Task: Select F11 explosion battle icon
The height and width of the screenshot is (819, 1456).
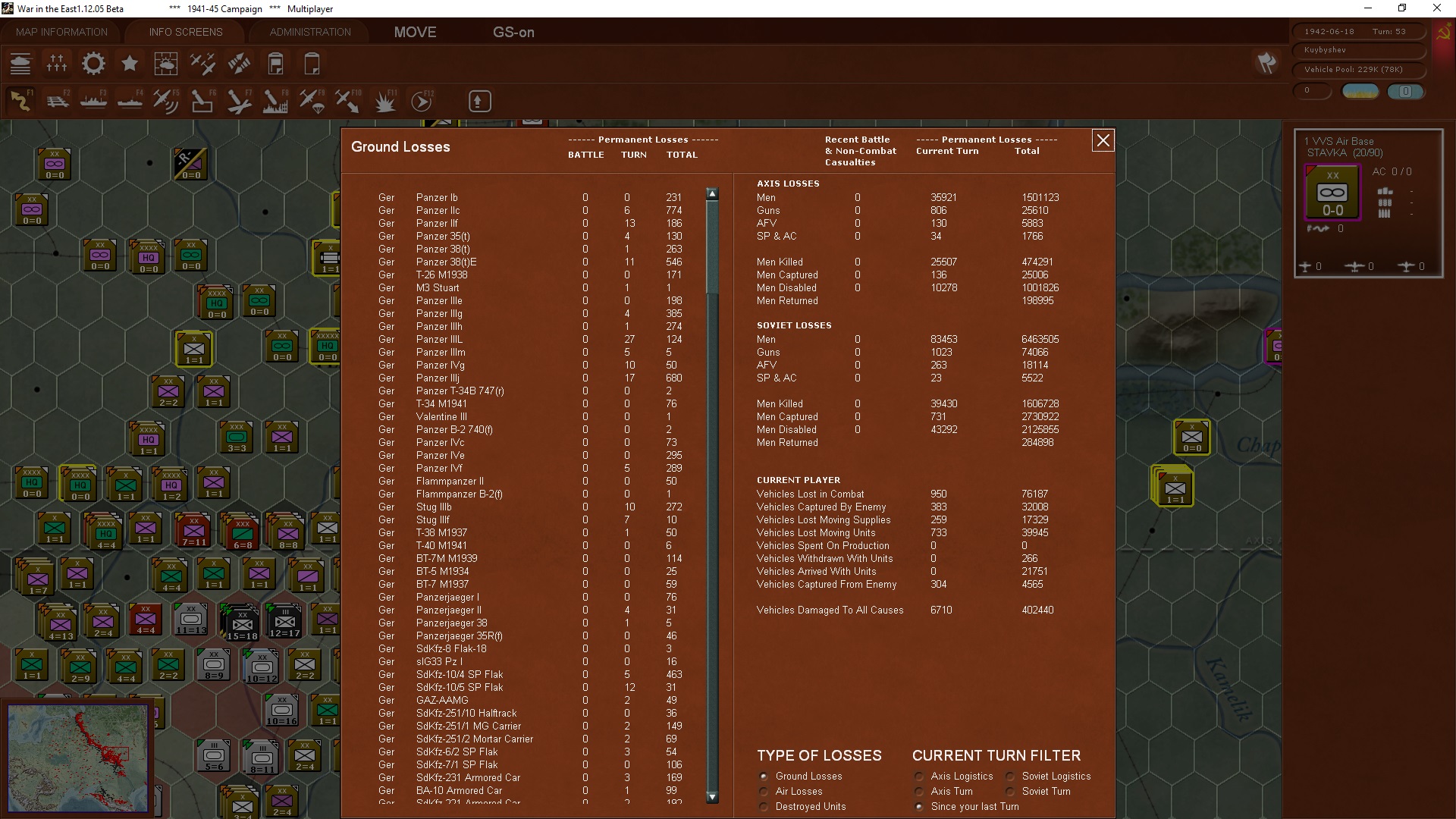Action: pyautogui.click(x=384, y=101)
